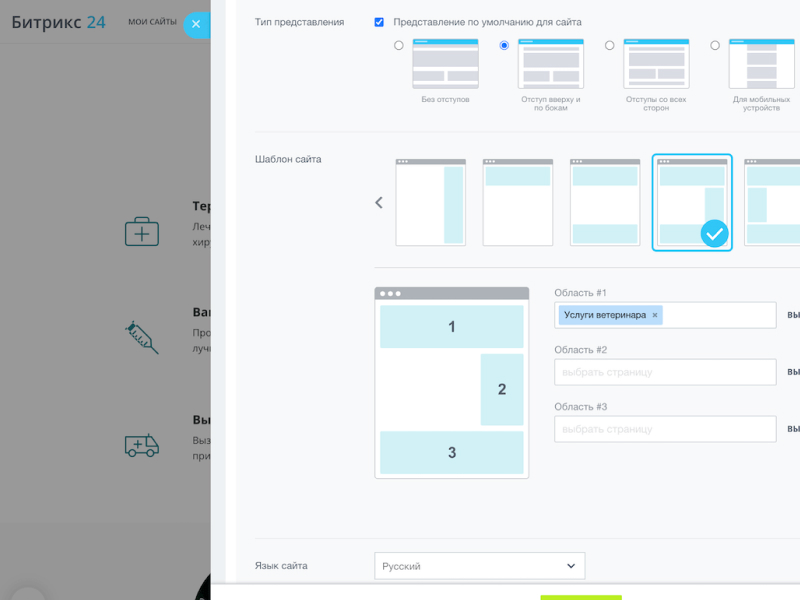Open the 'Язык сайта' dropdown
The width and height of the screenshot is (800, 600).
479,566
